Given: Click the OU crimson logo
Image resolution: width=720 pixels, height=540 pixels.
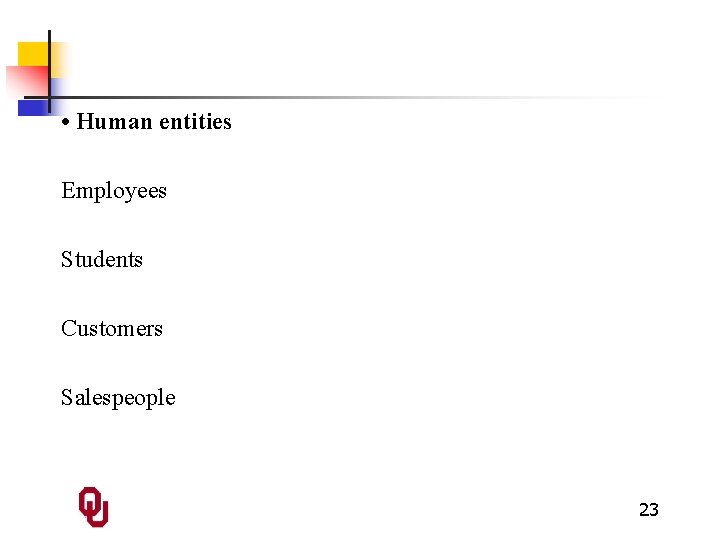Looking at the screenshot, I should pos(94,506).
